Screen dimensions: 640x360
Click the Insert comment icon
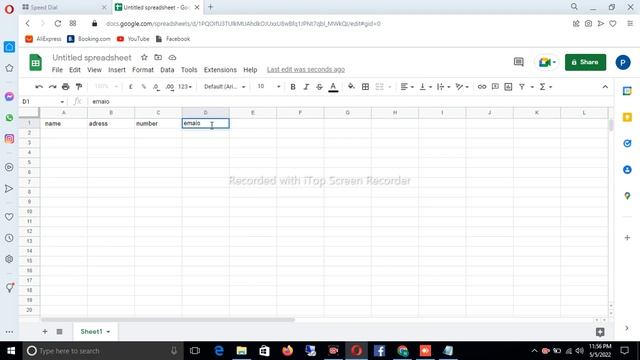pos(495,87)
